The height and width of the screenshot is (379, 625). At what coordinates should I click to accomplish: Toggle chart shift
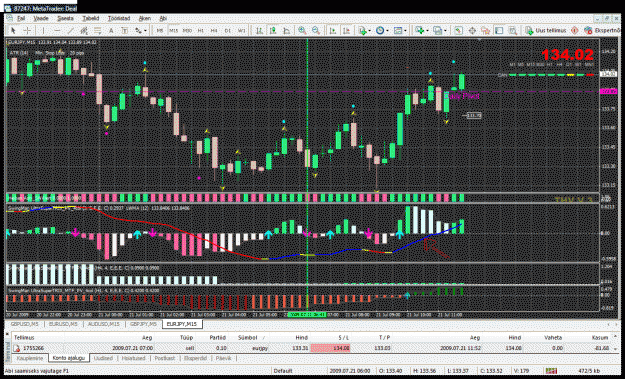(x=347, y=30)
